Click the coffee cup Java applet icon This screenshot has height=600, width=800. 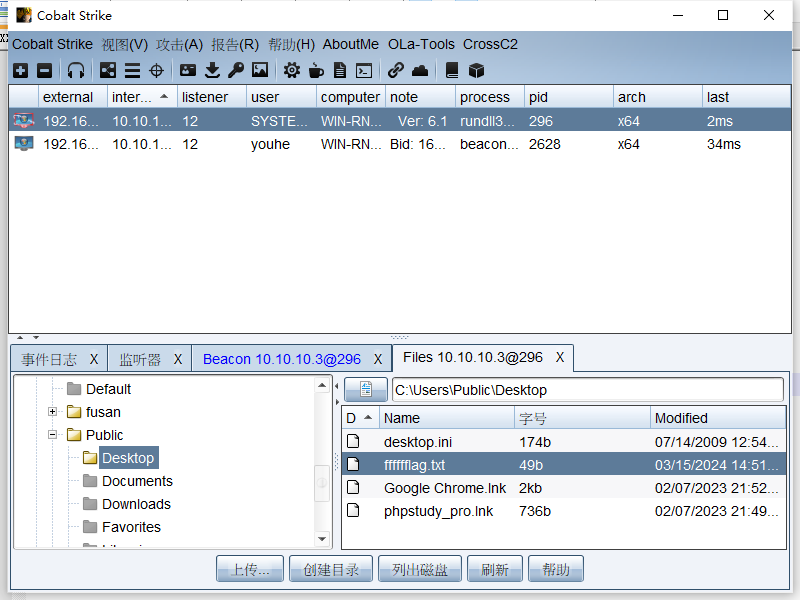[x=316, y=70]
